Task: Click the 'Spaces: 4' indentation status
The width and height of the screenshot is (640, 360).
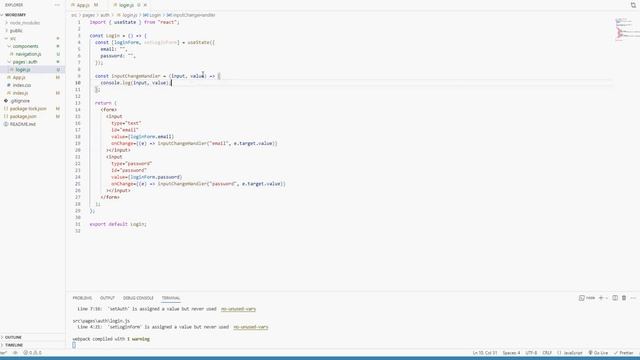Action: (x=511, y=353)
